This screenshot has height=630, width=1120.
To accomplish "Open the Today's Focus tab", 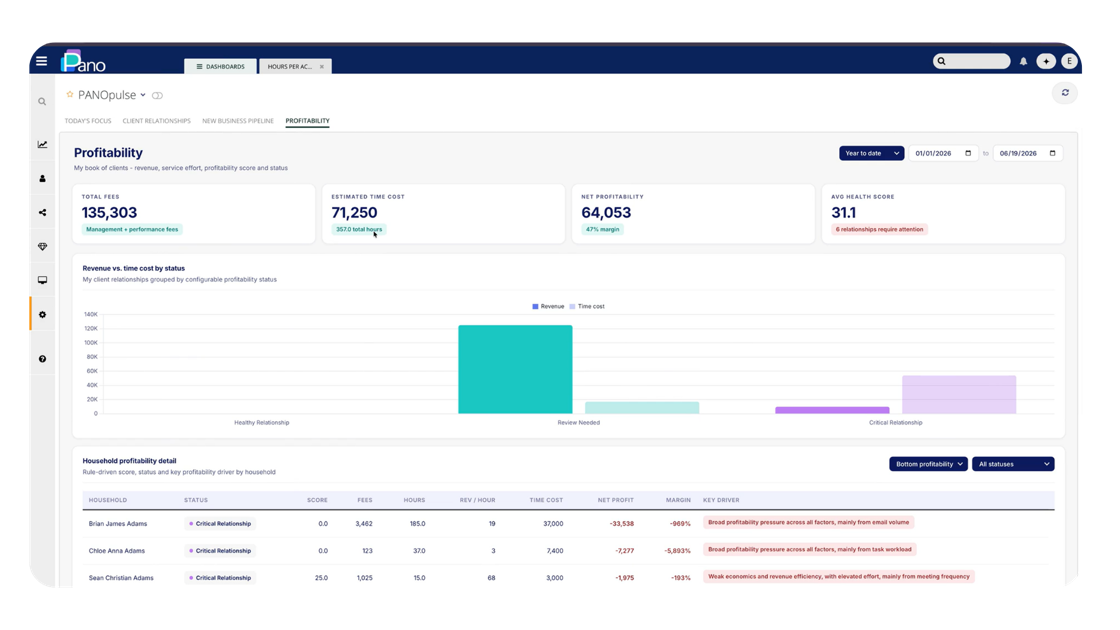I will click(88, 121).
